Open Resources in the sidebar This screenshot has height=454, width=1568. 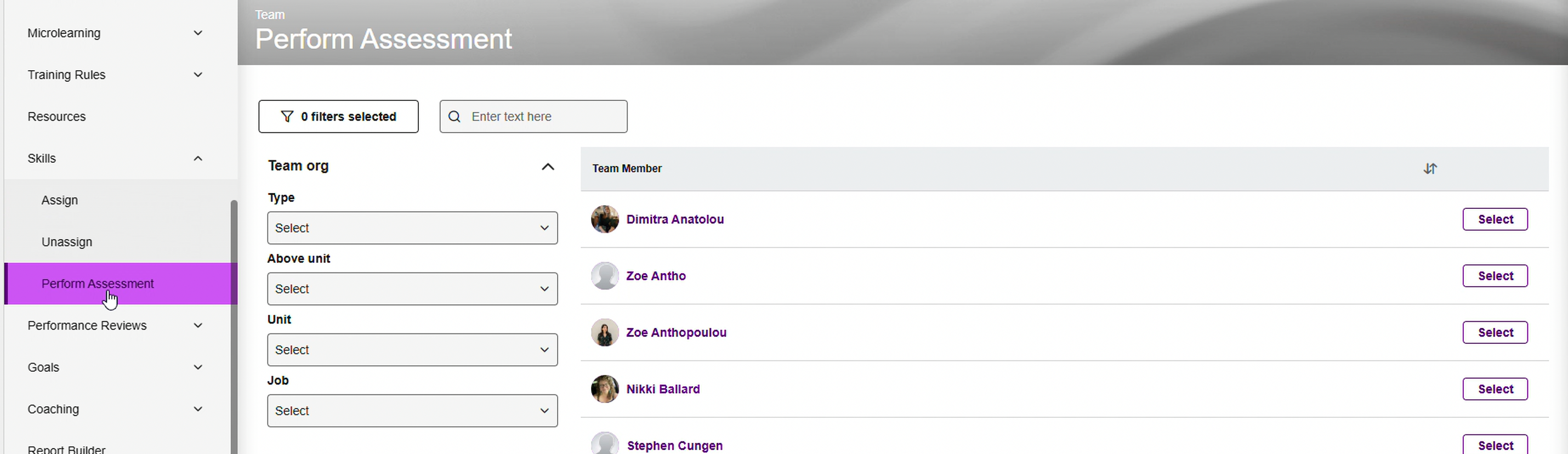coord(56,116)
